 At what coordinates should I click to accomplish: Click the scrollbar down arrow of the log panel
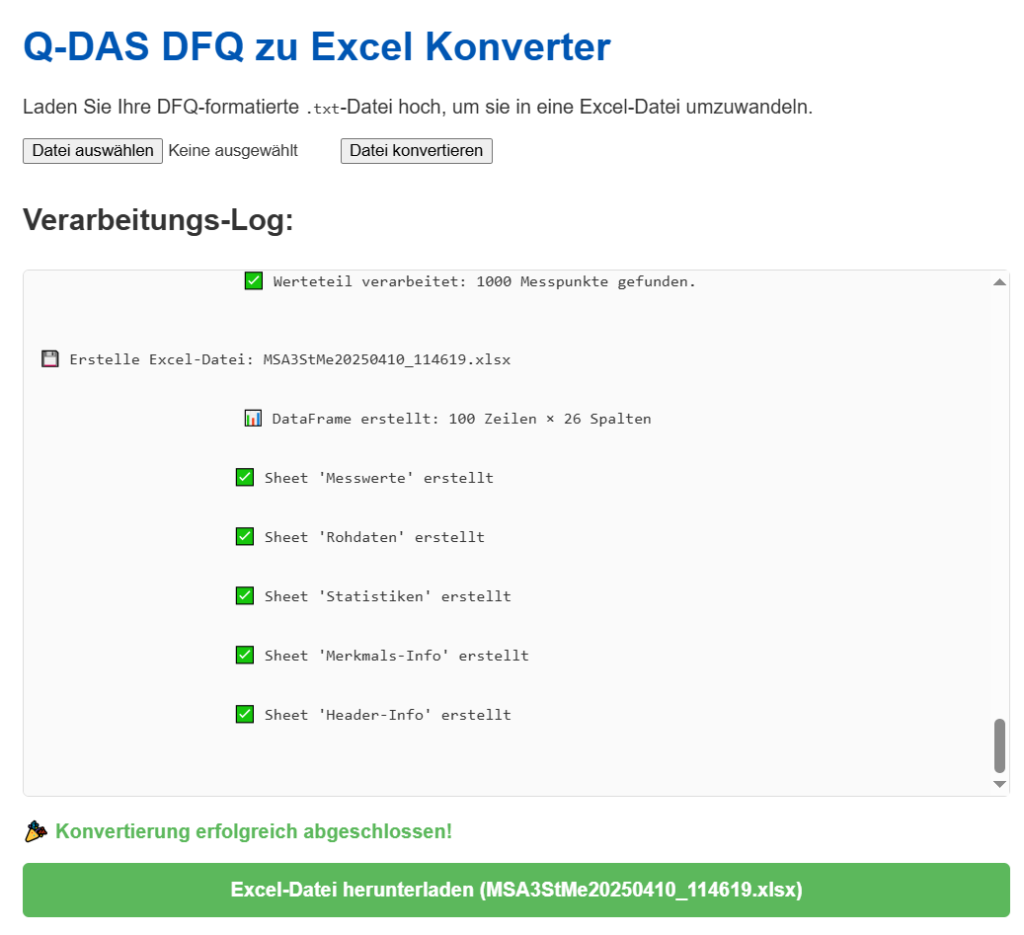pos(998,782)
